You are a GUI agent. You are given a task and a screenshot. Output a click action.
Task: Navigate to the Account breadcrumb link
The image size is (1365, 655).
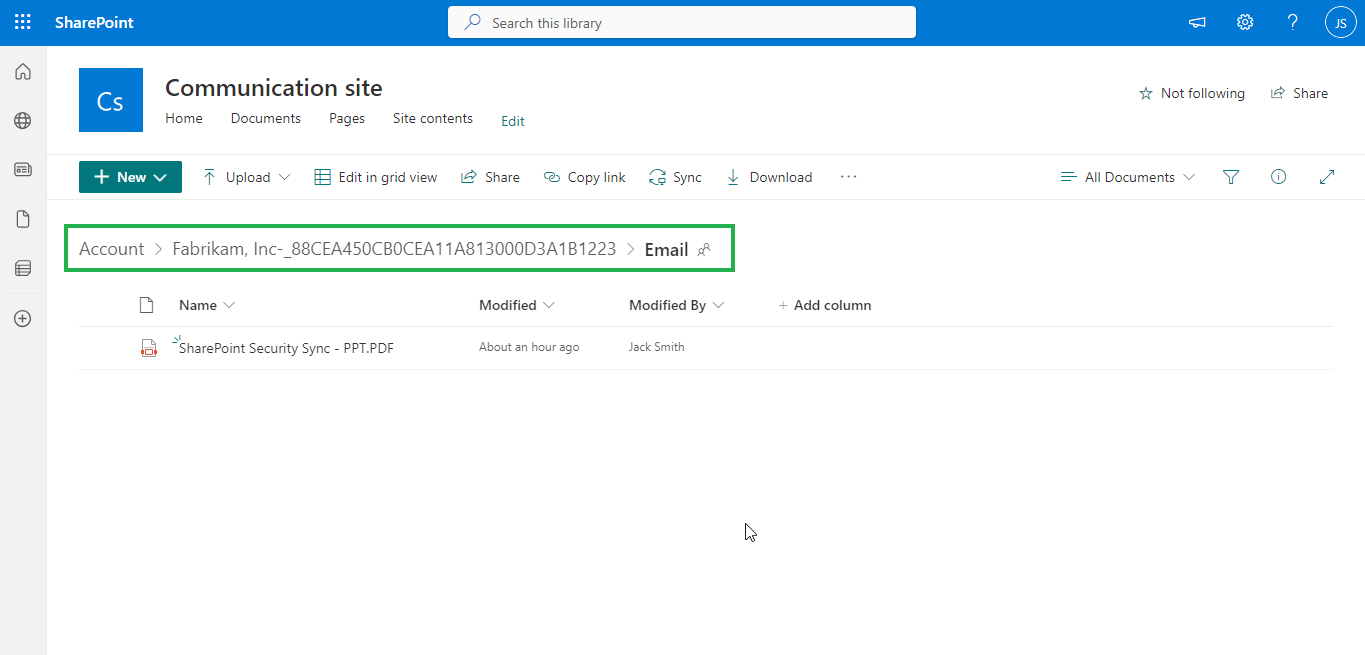pyautogui.click(x=111, y=248)
